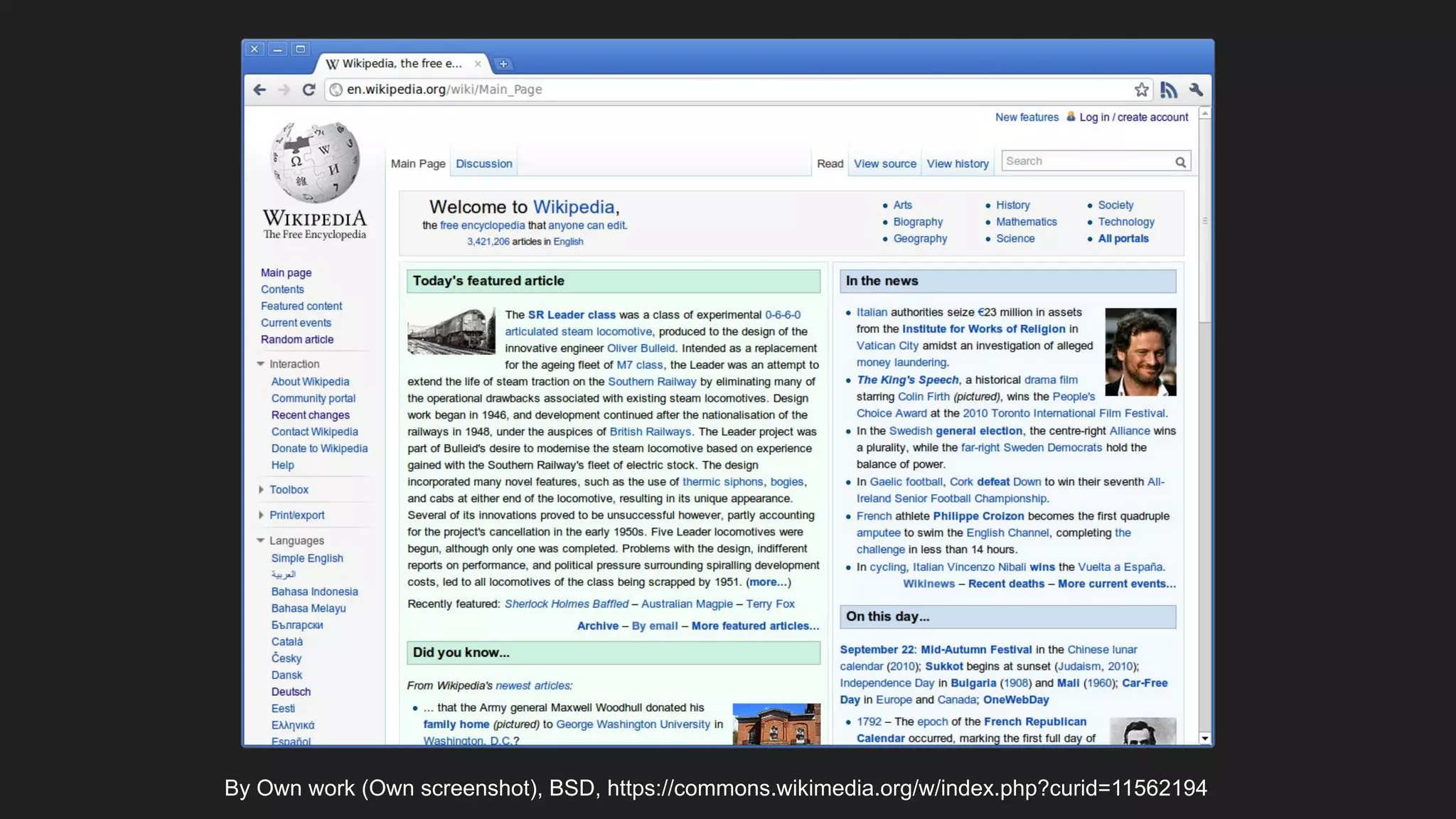Click the French Republican Calendar link

point(971,730)
